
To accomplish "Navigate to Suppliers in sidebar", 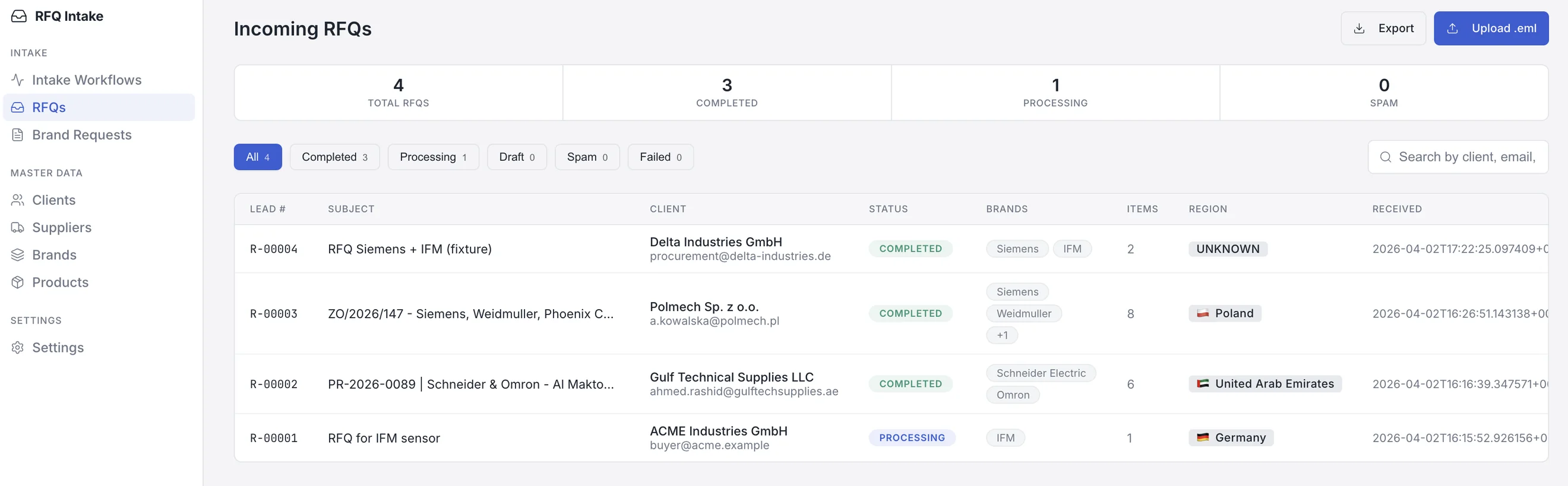I will click(x=99, y=227).
